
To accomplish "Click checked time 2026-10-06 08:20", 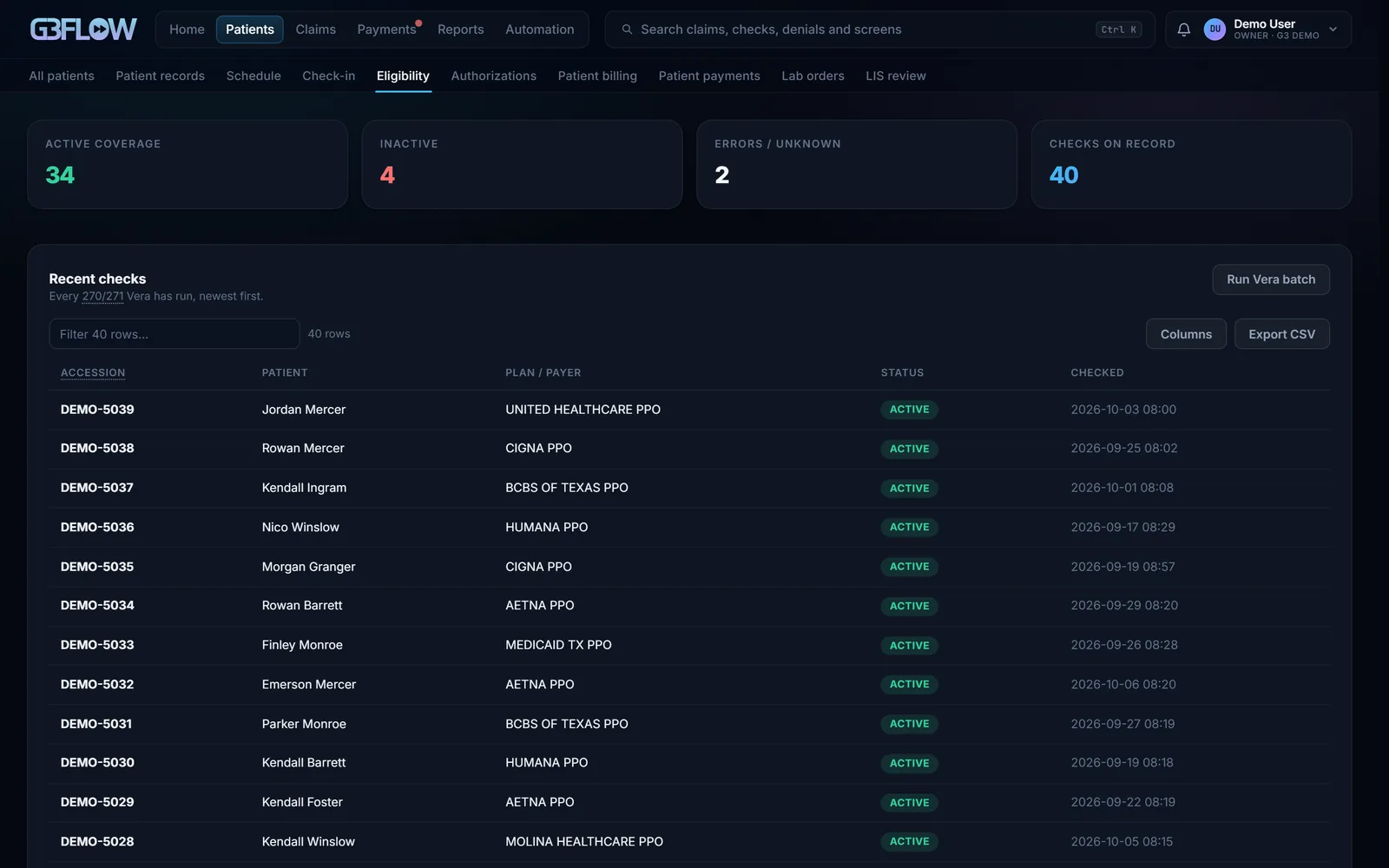I will [x=1123, y=685].
